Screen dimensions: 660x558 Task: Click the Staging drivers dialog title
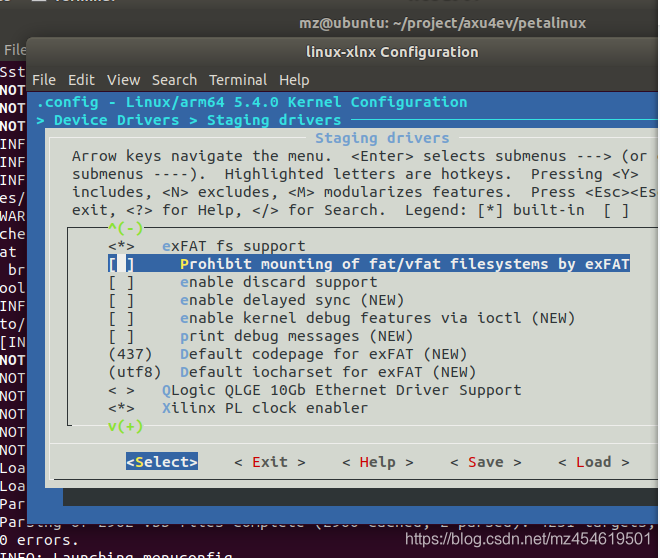pyautogui.click(x=382, y=138)
